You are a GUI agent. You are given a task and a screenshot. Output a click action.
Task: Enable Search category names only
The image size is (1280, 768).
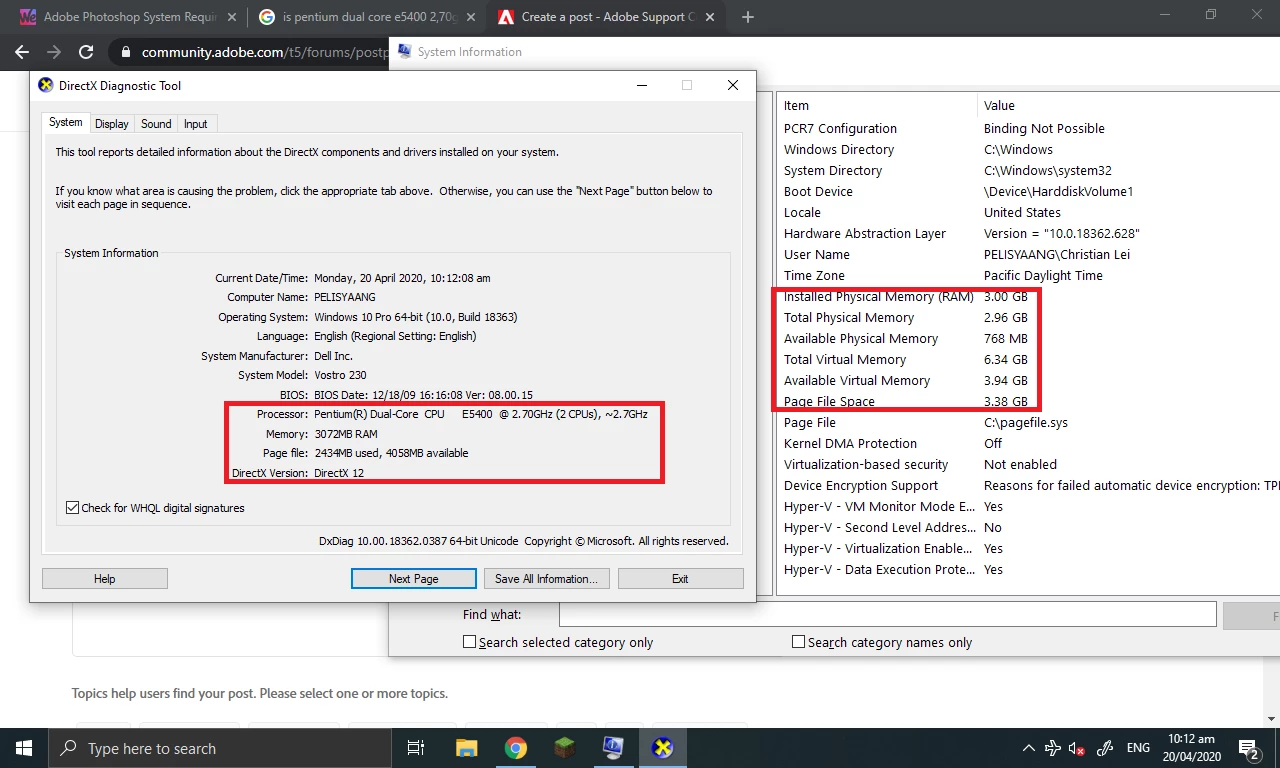(798, 642)
